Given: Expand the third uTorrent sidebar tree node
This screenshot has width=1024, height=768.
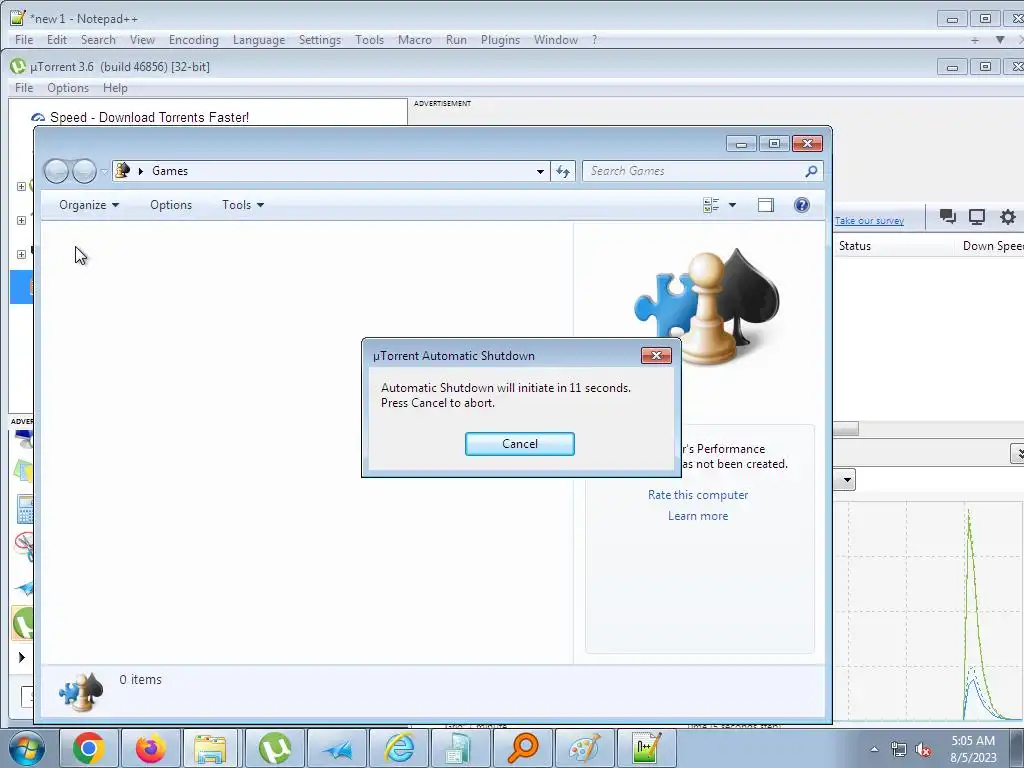Looking at the screenshot, I should (21, 255).
